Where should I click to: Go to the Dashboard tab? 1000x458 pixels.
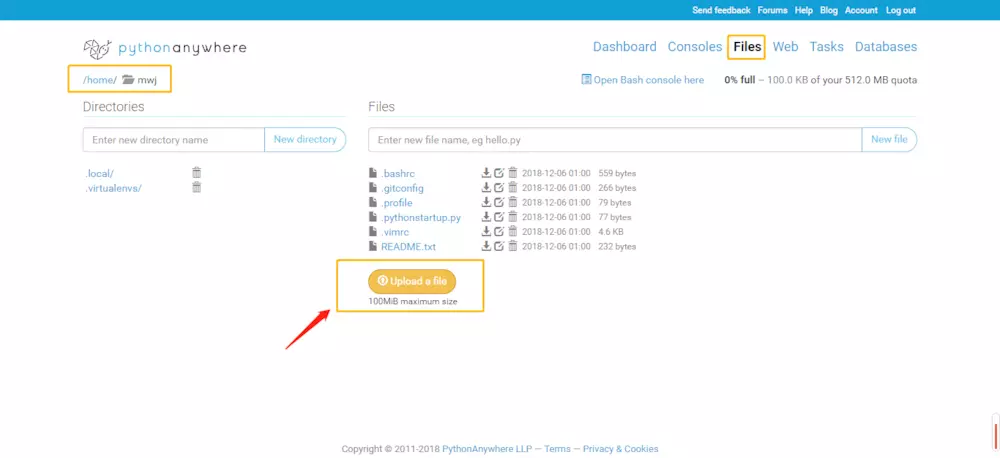[624, 47]
